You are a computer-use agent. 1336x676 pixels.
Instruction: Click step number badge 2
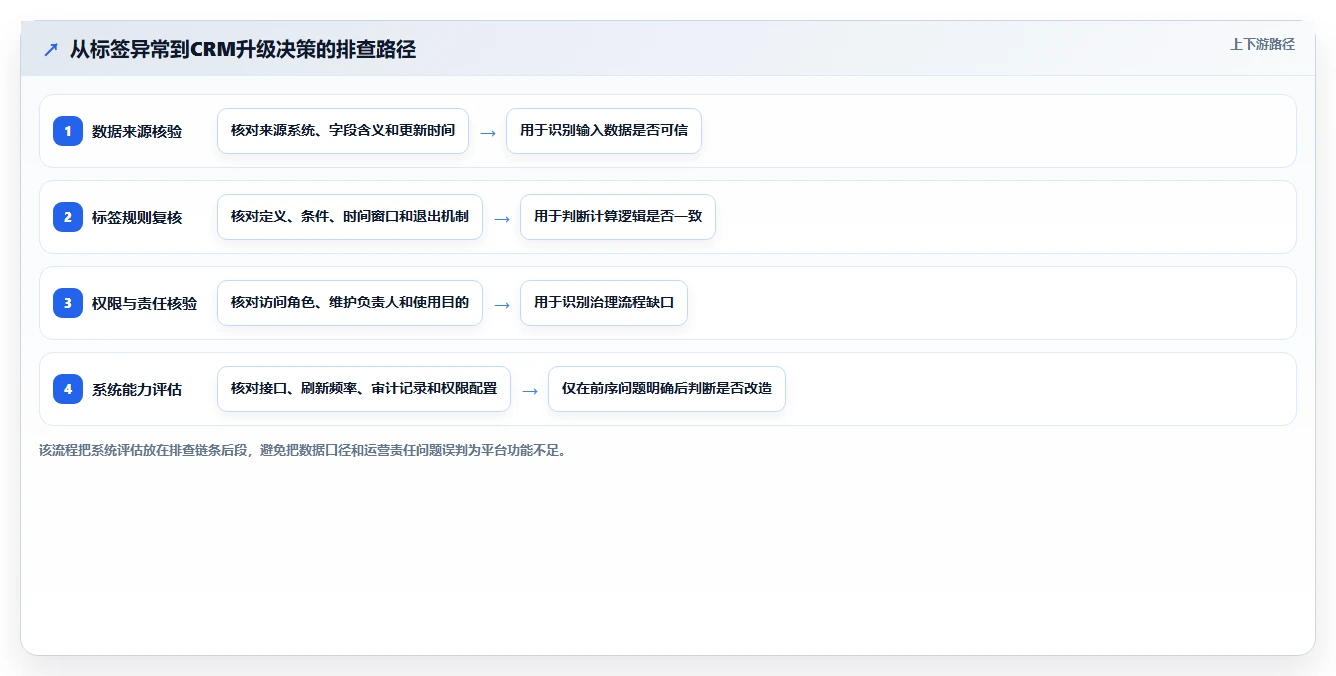(x=68, y=217)
